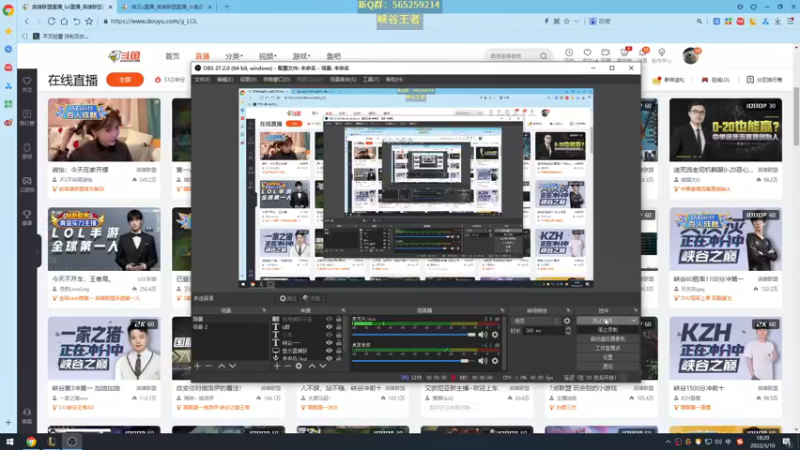
Task: Open OBS 文件 menu
Action: coord(202,80)
